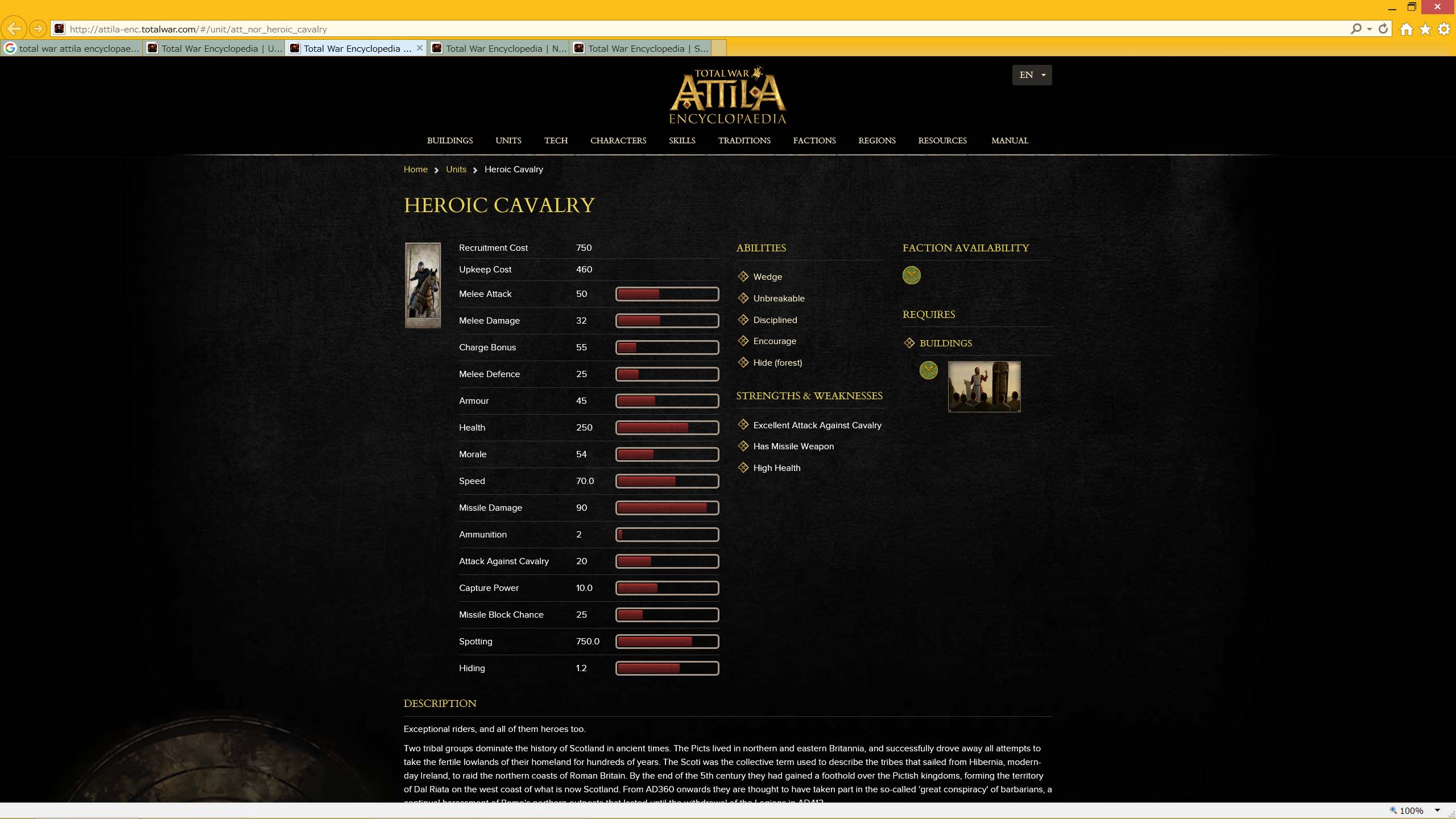This screenshot has height=819, width=1456.
Task: Click the High Health diamond icon
Action: [x=743, y=468]
